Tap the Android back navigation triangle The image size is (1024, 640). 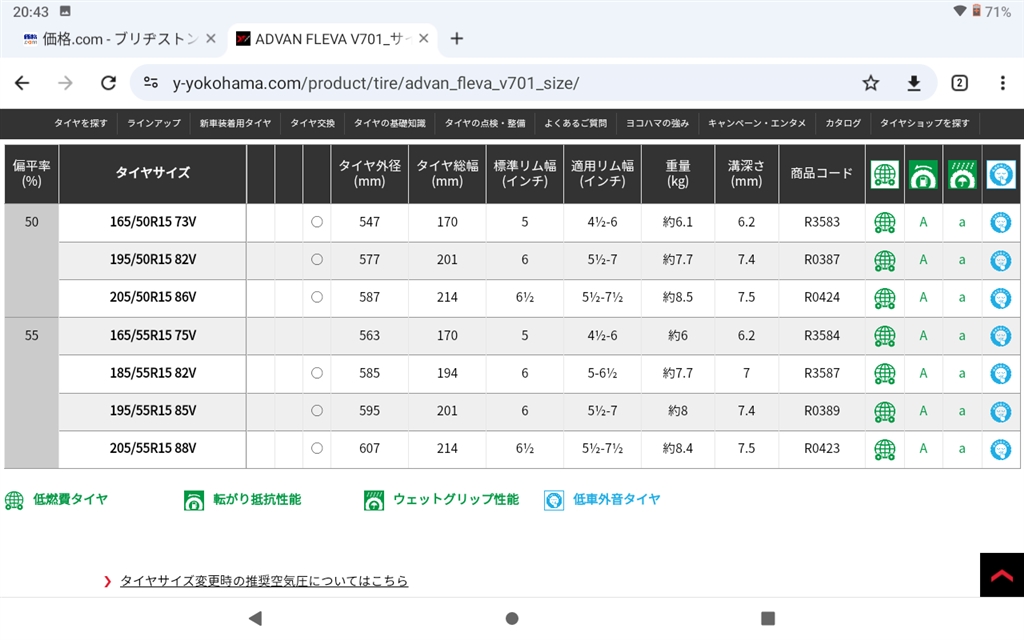tap(255, 618)
